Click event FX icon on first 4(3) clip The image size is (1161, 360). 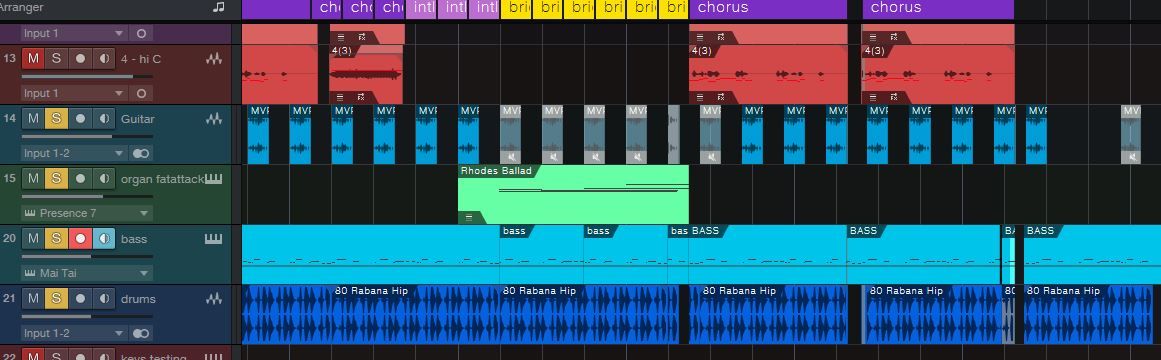click(x=362, y=96)
